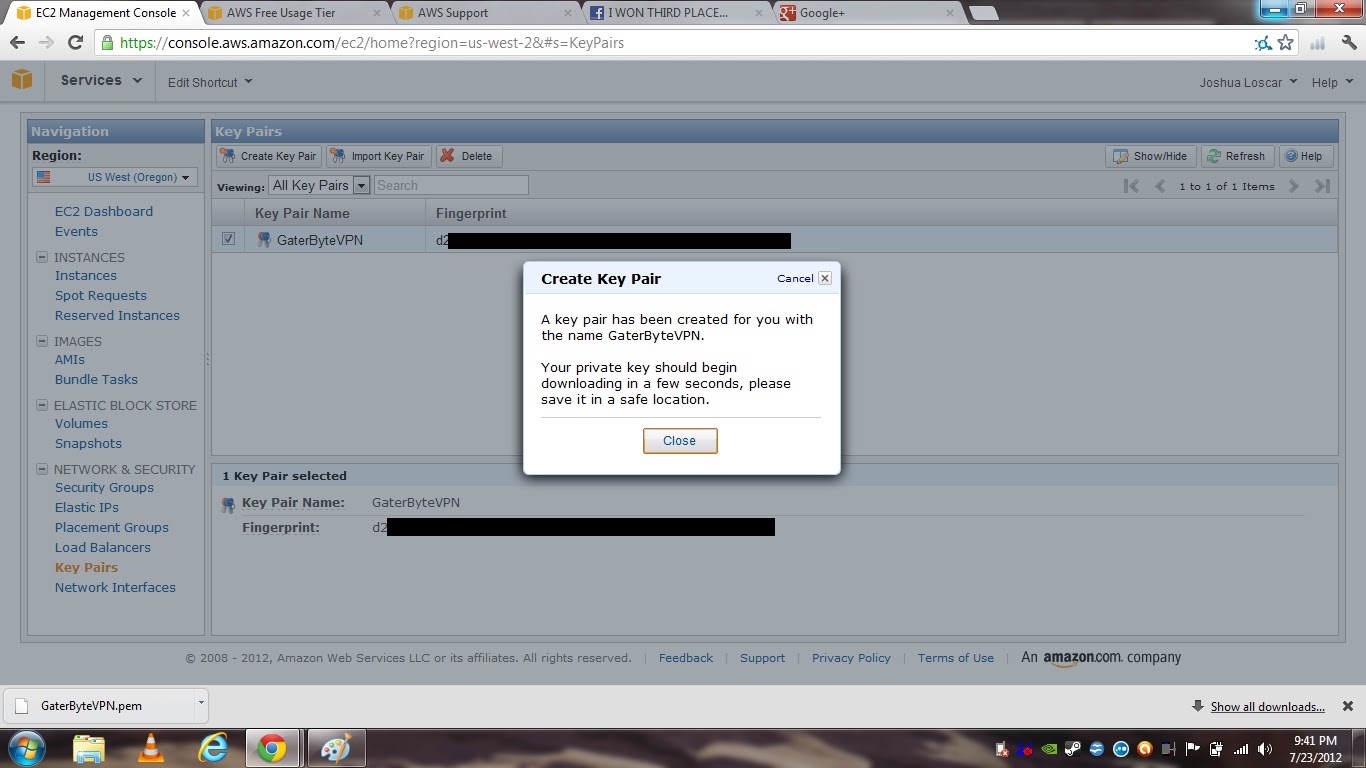Open Network Interfaces navigation link

(x=115, y=587)
